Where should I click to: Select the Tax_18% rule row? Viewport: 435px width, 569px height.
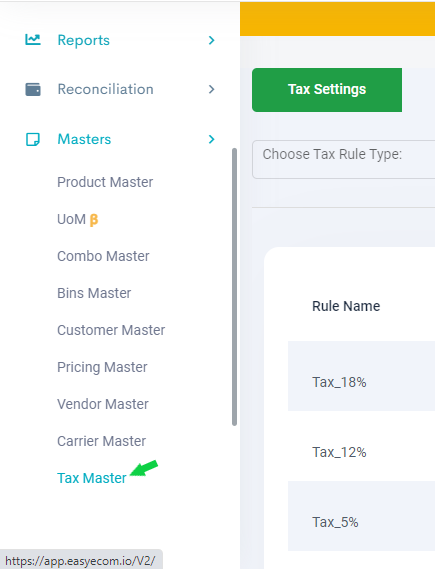[x=361, y=376]
